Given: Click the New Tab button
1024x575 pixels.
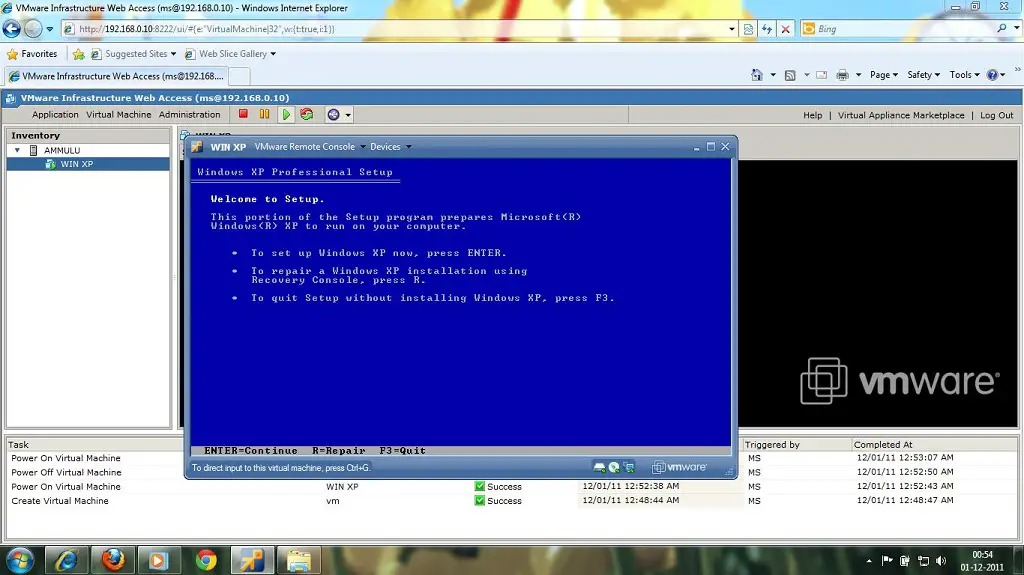Looking at the screenshot, I should point(240,76).
